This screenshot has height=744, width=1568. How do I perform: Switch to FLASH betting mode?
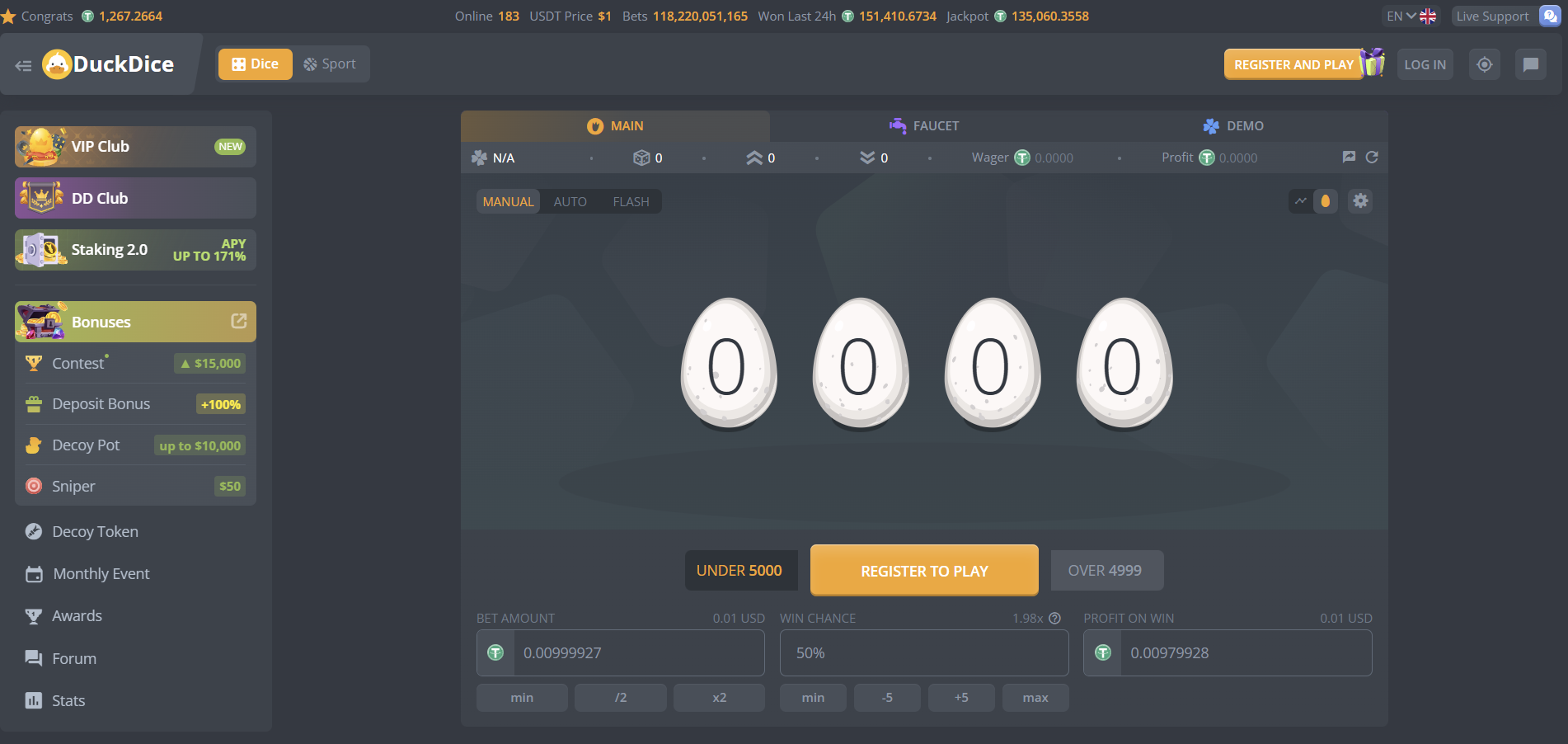(631, 201)
